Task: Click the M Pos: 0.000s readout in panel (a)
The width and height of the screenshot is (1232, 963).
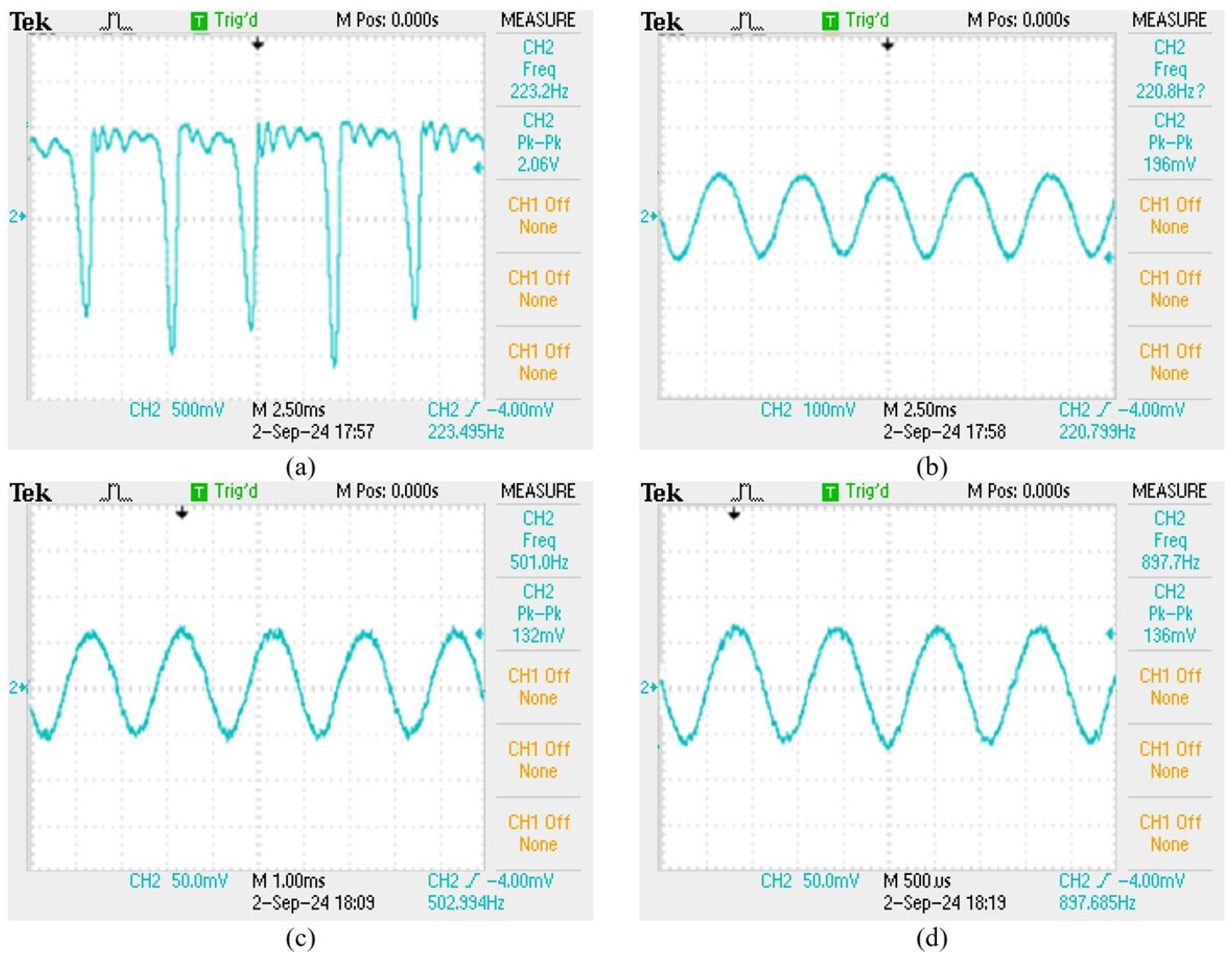Action: [x=387, y=21]
